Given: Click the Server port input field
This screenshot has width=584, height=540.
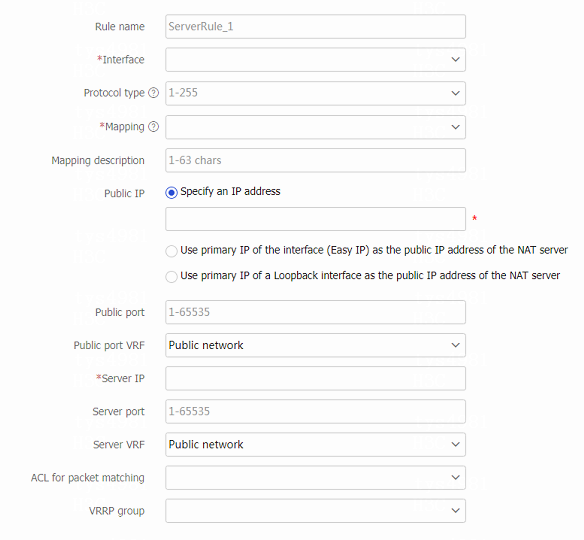Looking at the screenshot, I should [x=315, y=412].
